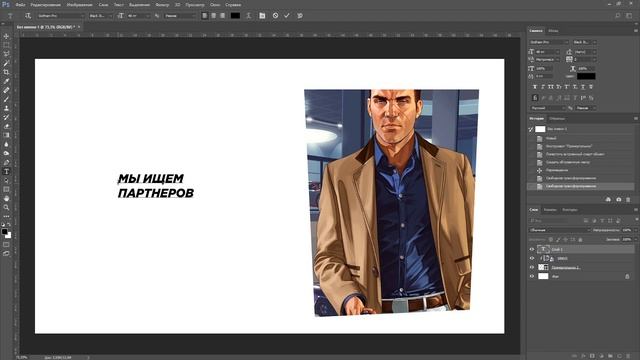Cancel current text edits
Image resolution: width=640 pixels, height=360 pixels.
pyautogui.click(x=276, y=16)
